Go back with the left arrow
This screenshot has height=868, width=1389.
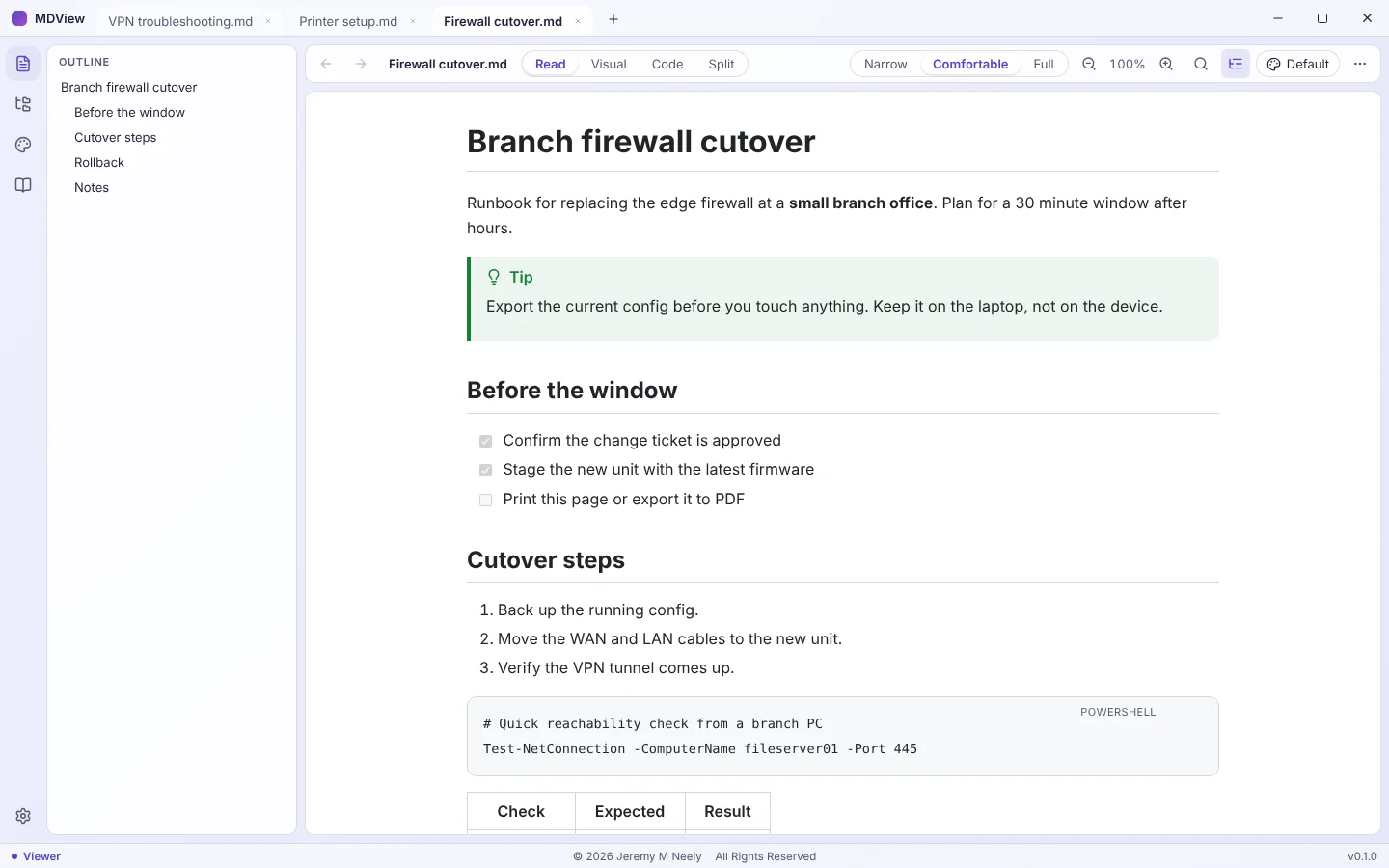326,64
